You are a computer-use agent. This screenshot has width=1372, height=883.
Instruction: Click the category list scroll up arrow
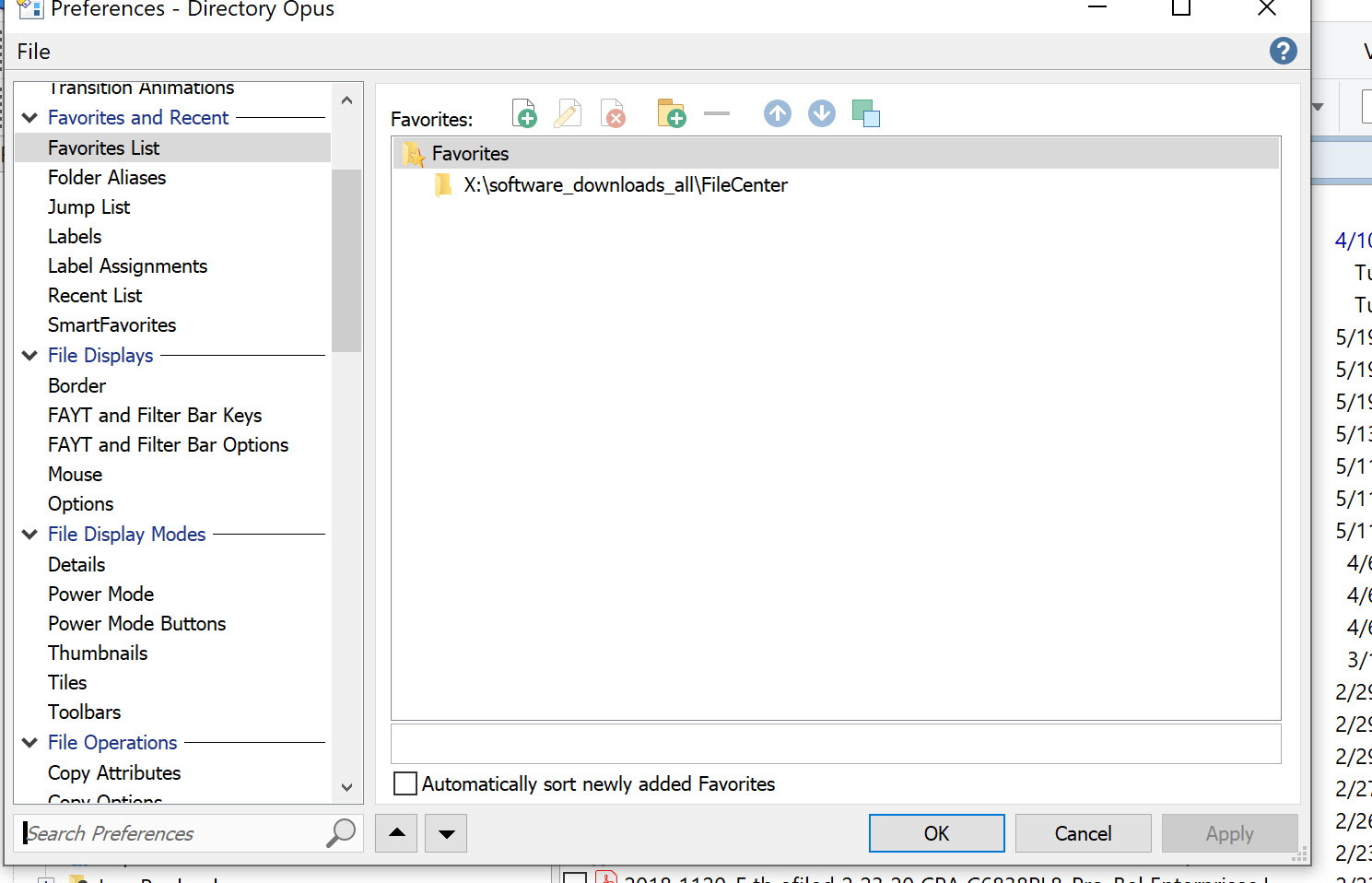coord(346,100)
